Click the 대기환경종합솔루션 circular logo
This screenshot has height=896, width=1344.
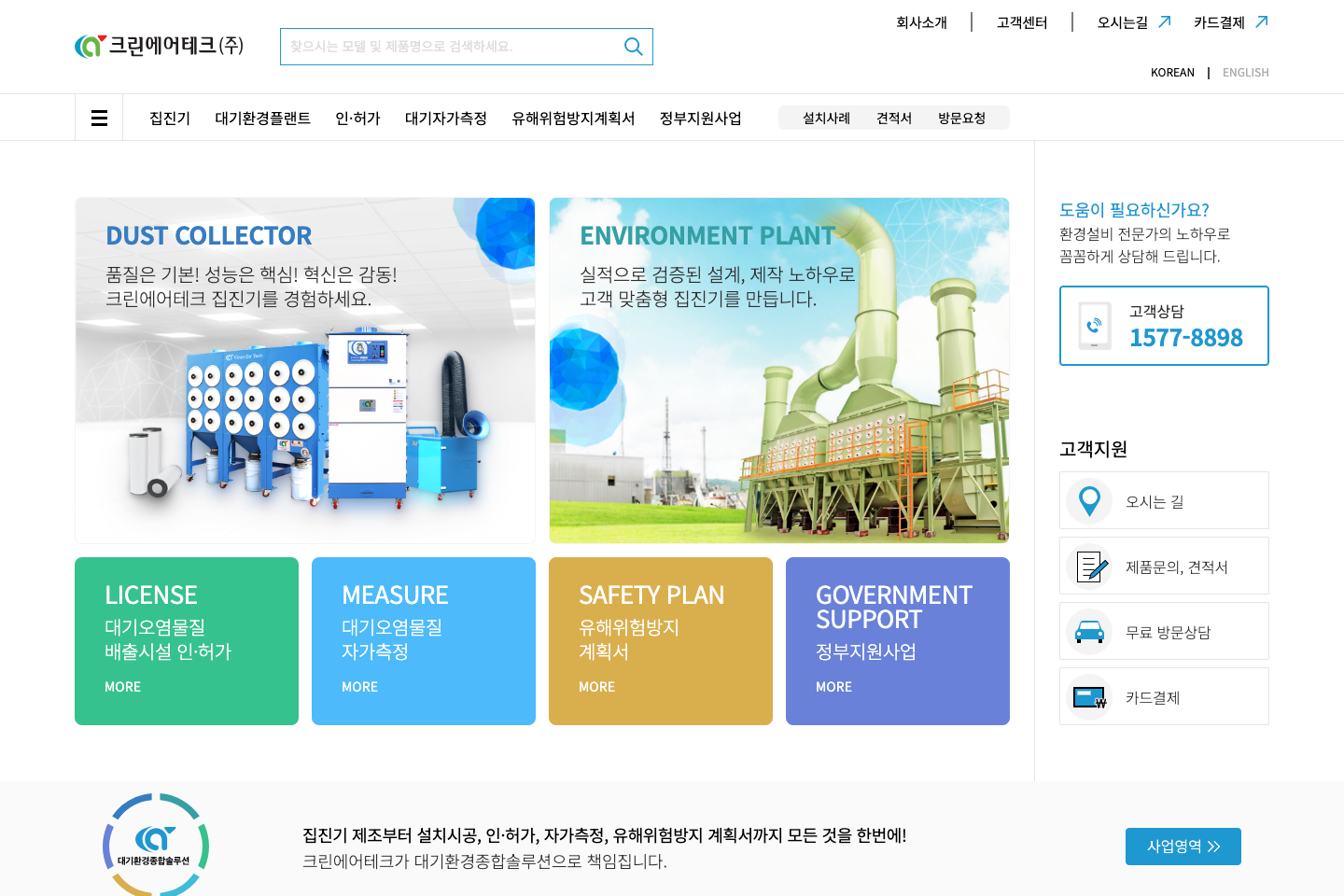point(156,845)
